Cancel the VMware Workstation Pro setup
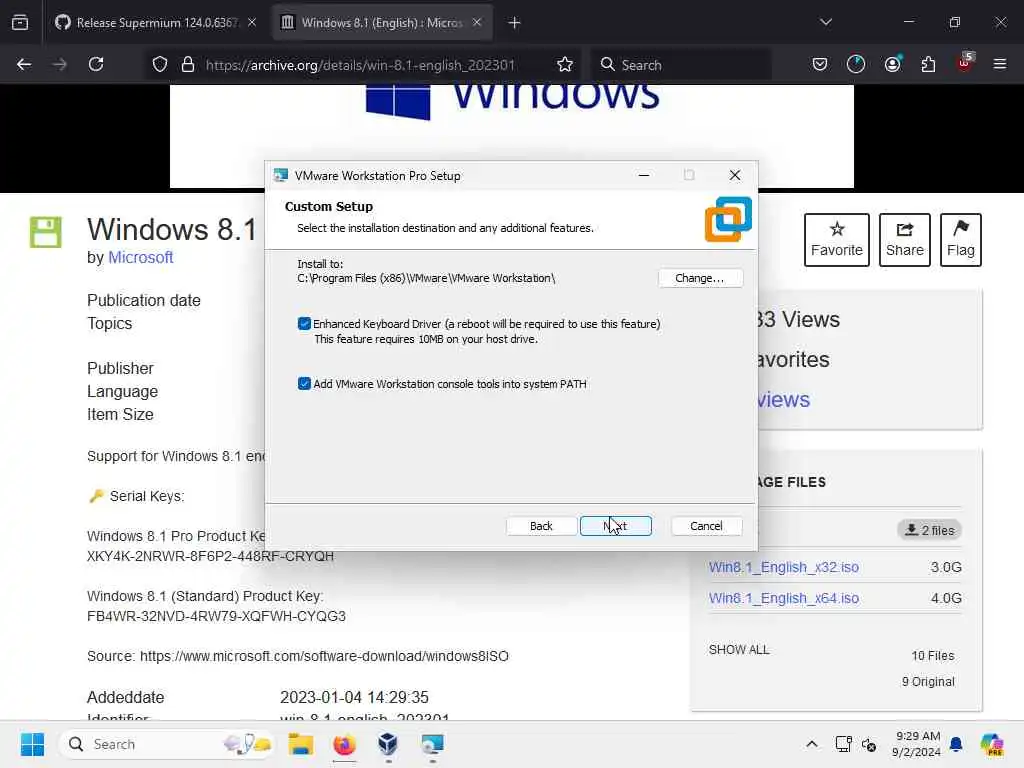This screenshot has height=768, width=1024. tap(706, 526)
